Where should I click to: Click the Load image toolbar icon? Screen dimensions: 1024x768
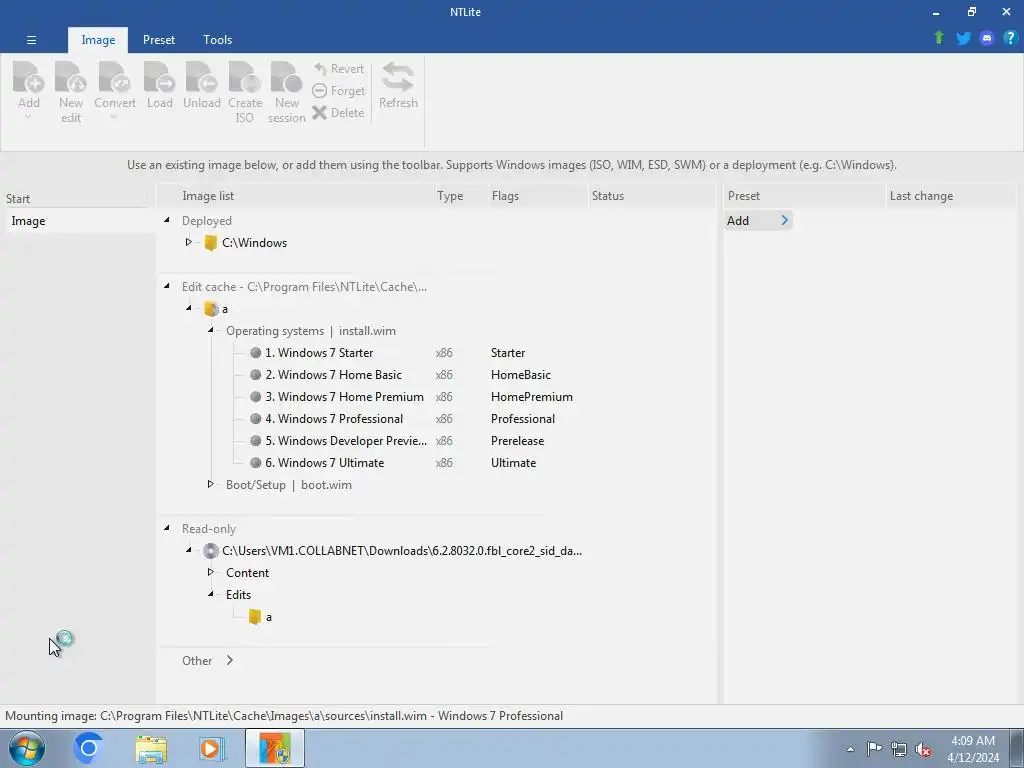[x=159, y=76]
